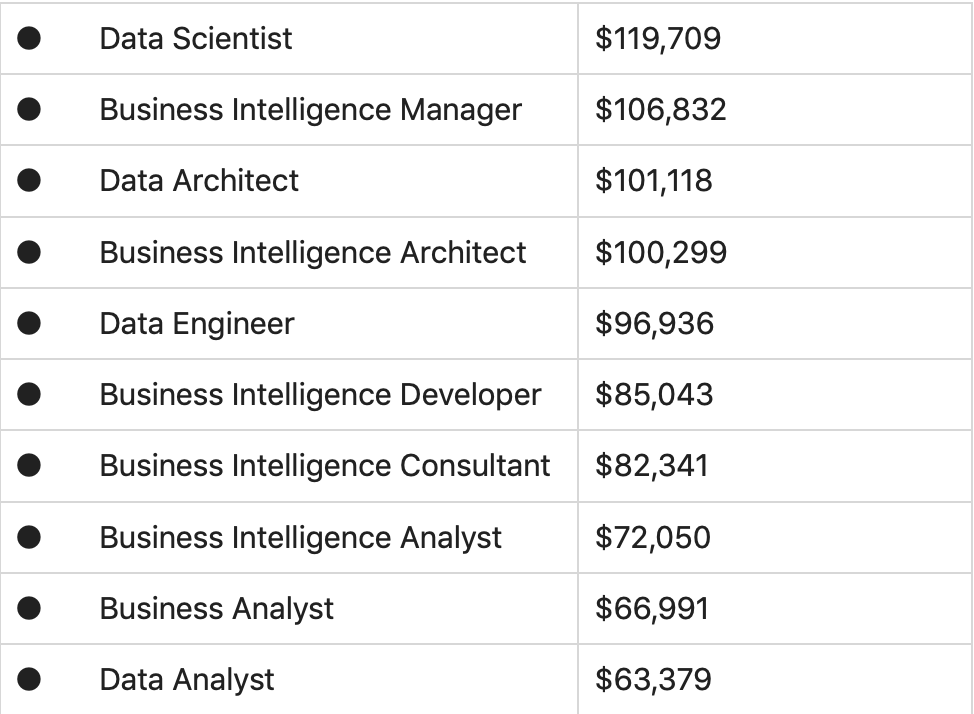Select the bullet next to Business Analyst
Screen dimensions: 974x714
click(x=29, y=608)
